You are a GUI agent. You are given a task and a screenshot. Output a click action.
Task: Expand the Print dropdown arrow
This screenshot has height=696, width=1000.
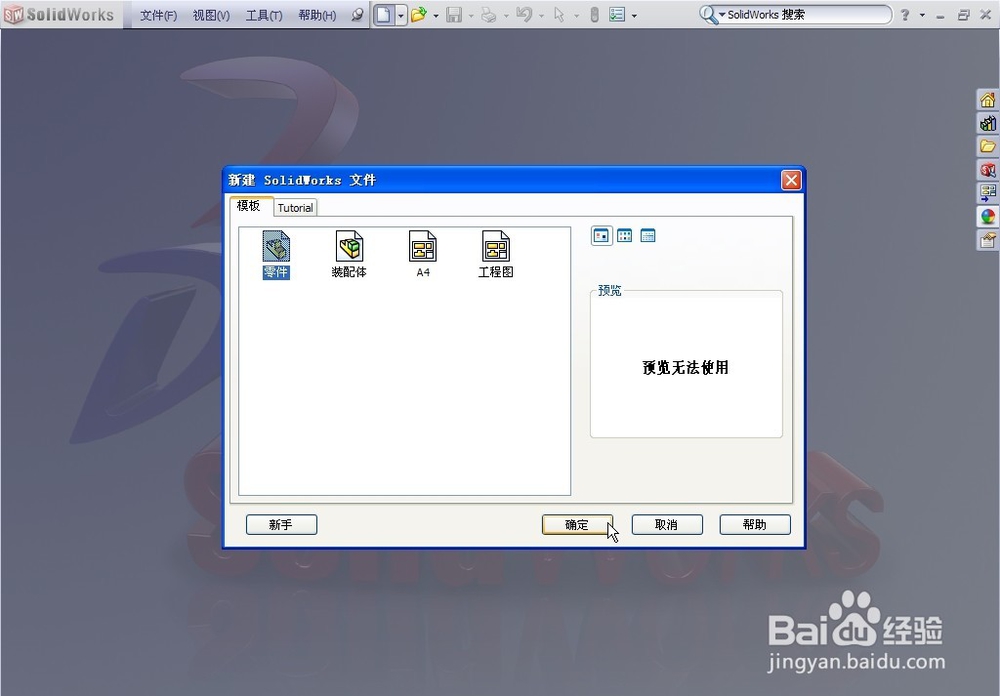click(x=506, y=15)
